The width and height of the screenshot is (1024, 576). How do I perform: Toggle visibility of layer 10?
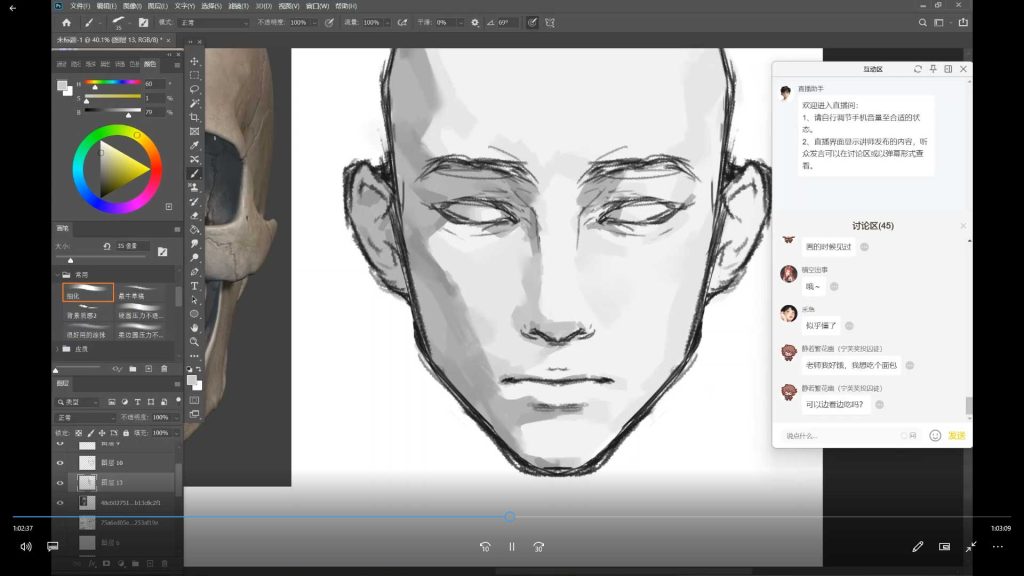(x=60, y=463)
